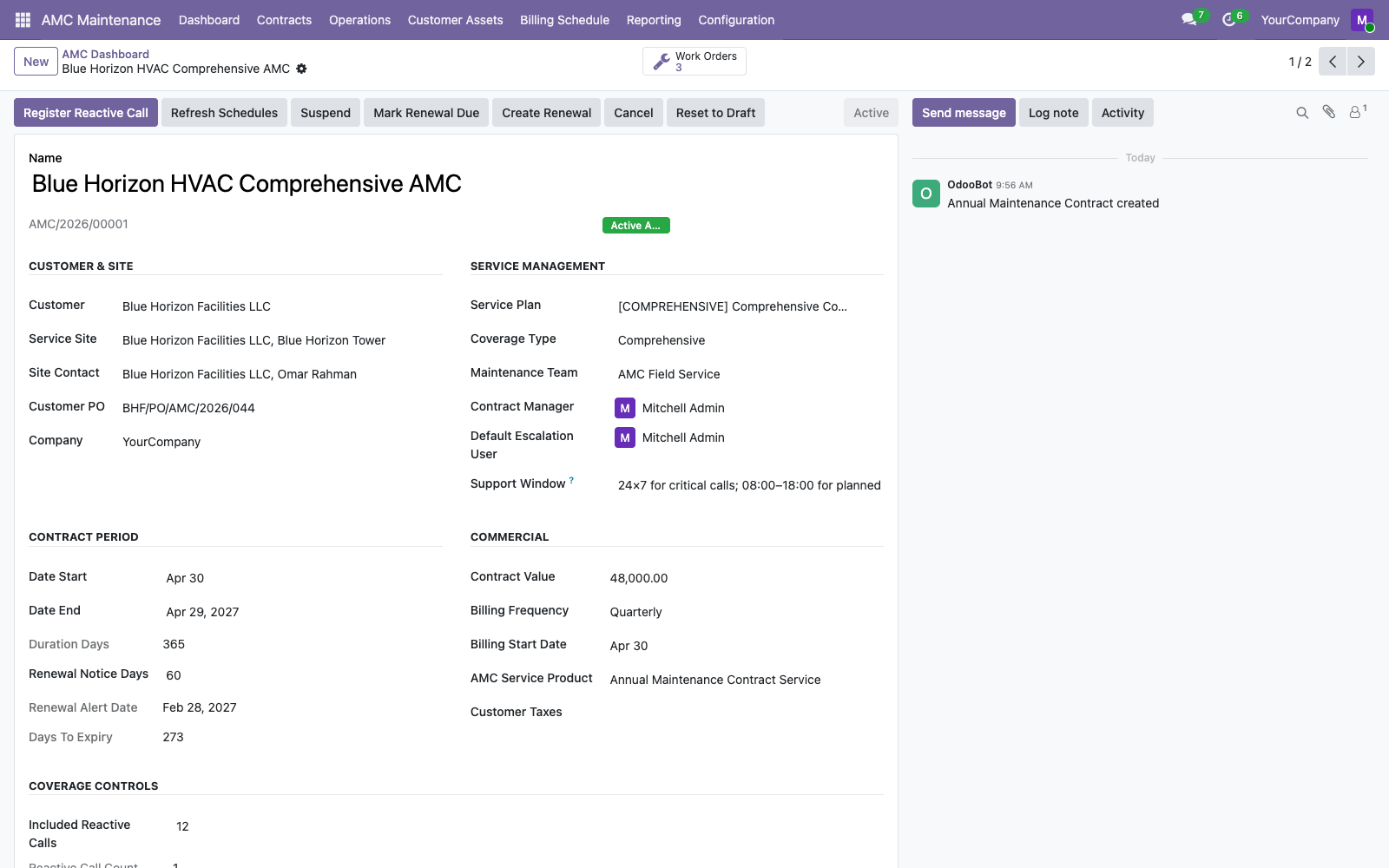Create a New contract record
The width and height of the screenshot is (1389, 868).
click(36, 62)
